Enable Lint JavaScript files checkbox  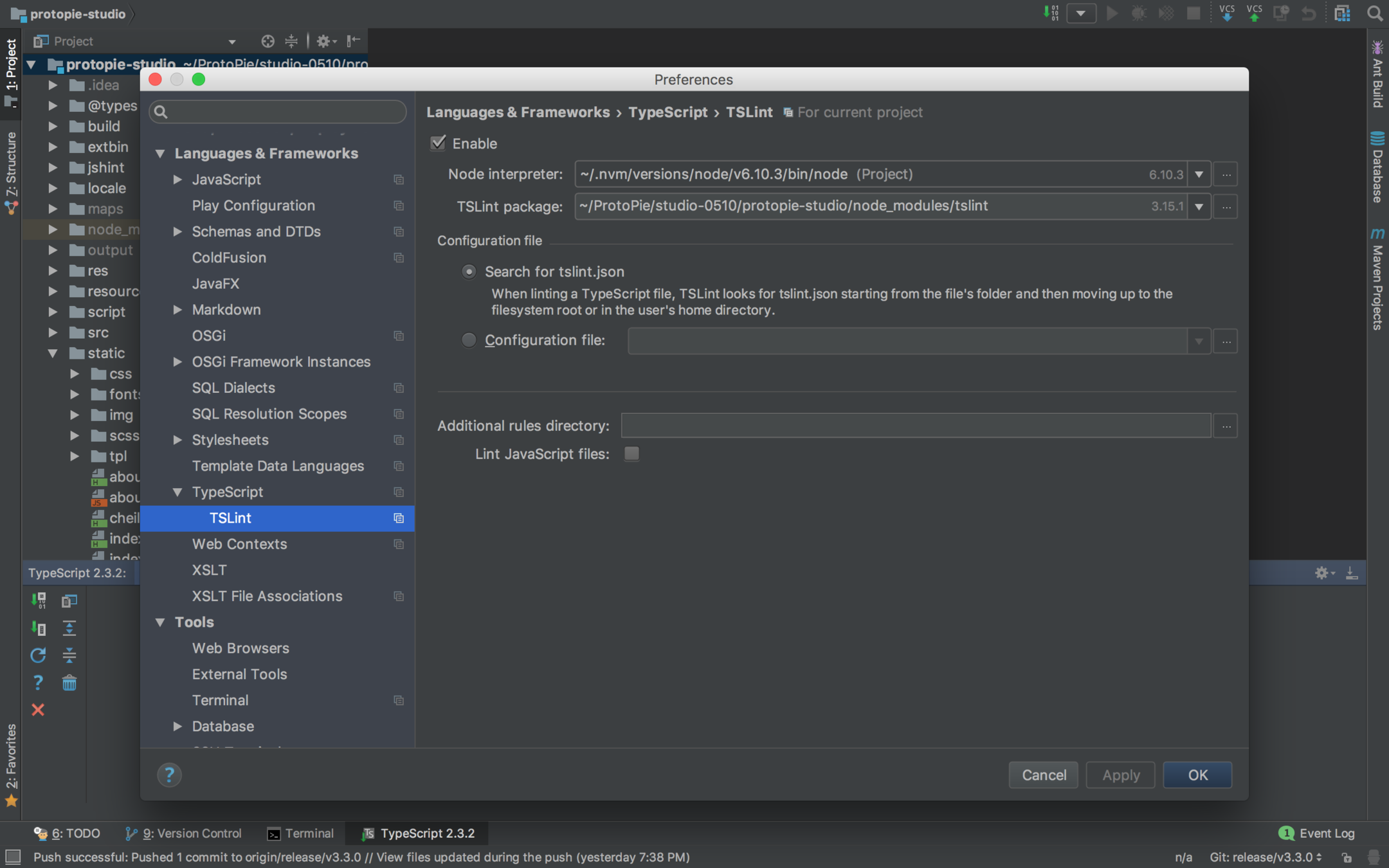(631, 454)
